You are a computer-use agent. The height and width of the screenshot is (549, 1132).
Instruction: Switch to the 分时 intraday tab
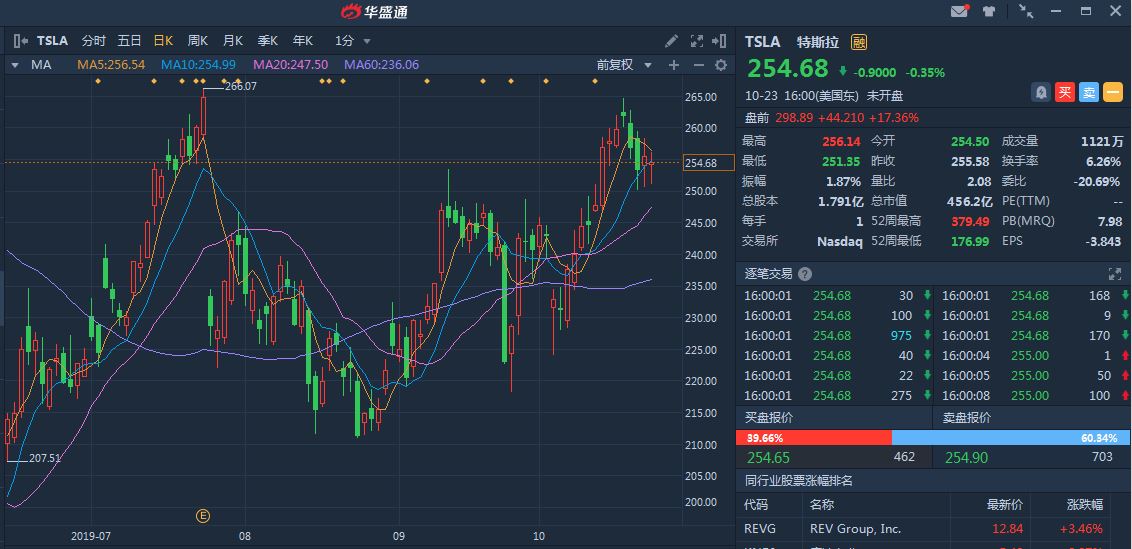click(x=93, y=41)
